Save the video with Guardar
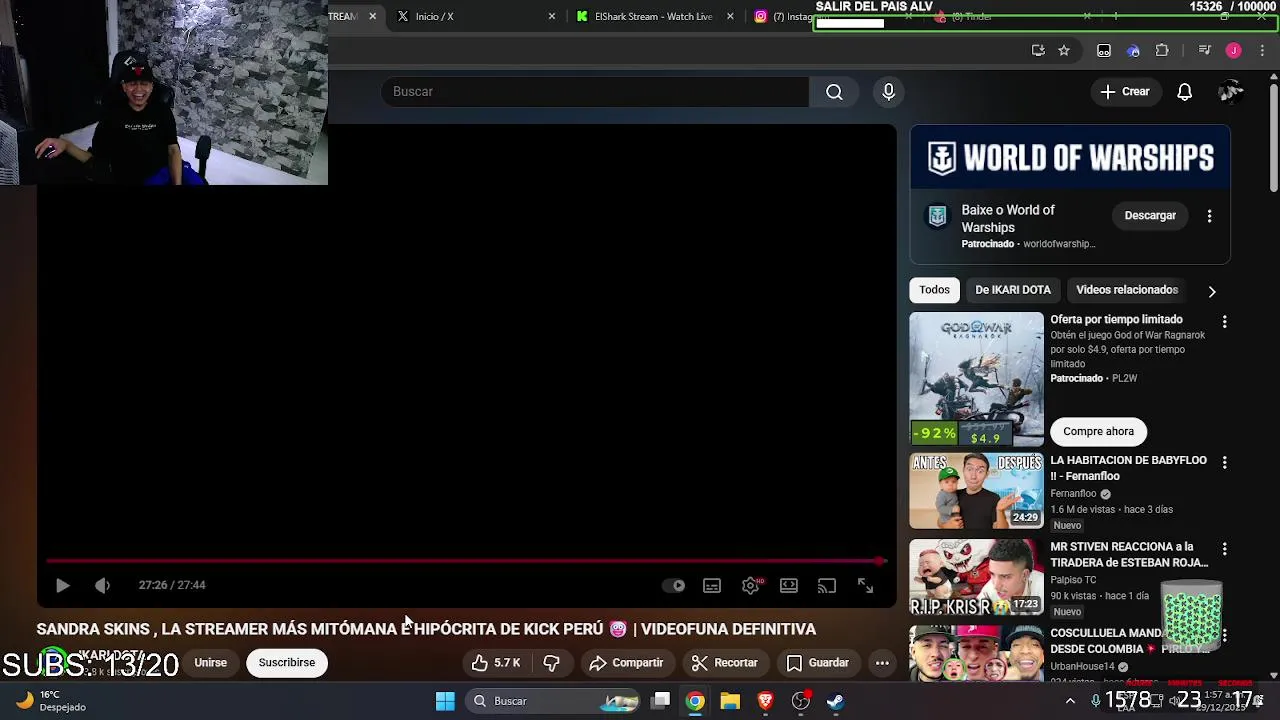The width and height of the screenshot is (1280, 720). [818, 663]
